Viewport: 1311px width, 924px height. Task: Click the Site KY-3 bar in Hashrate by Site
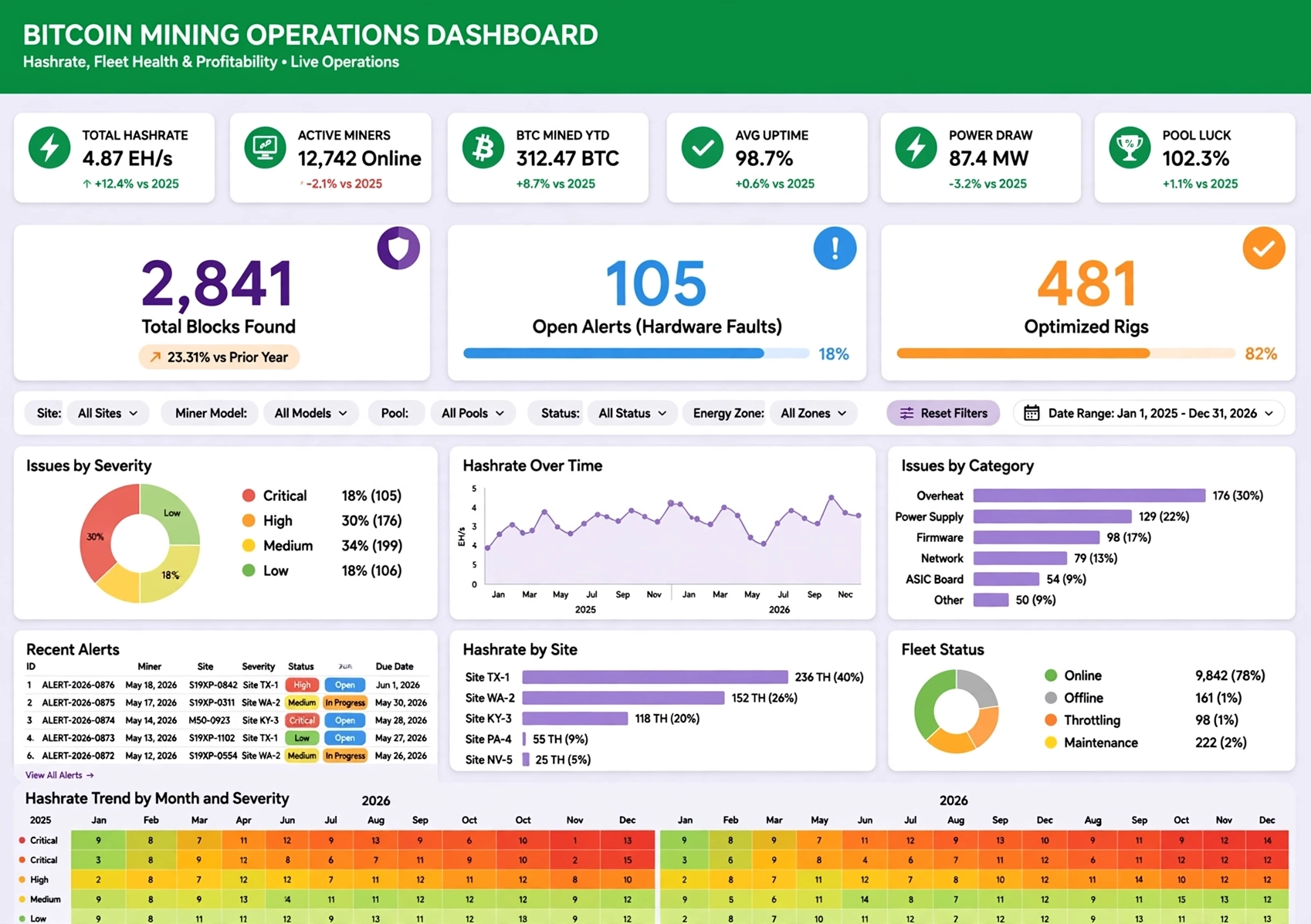(x=575, y=719)
